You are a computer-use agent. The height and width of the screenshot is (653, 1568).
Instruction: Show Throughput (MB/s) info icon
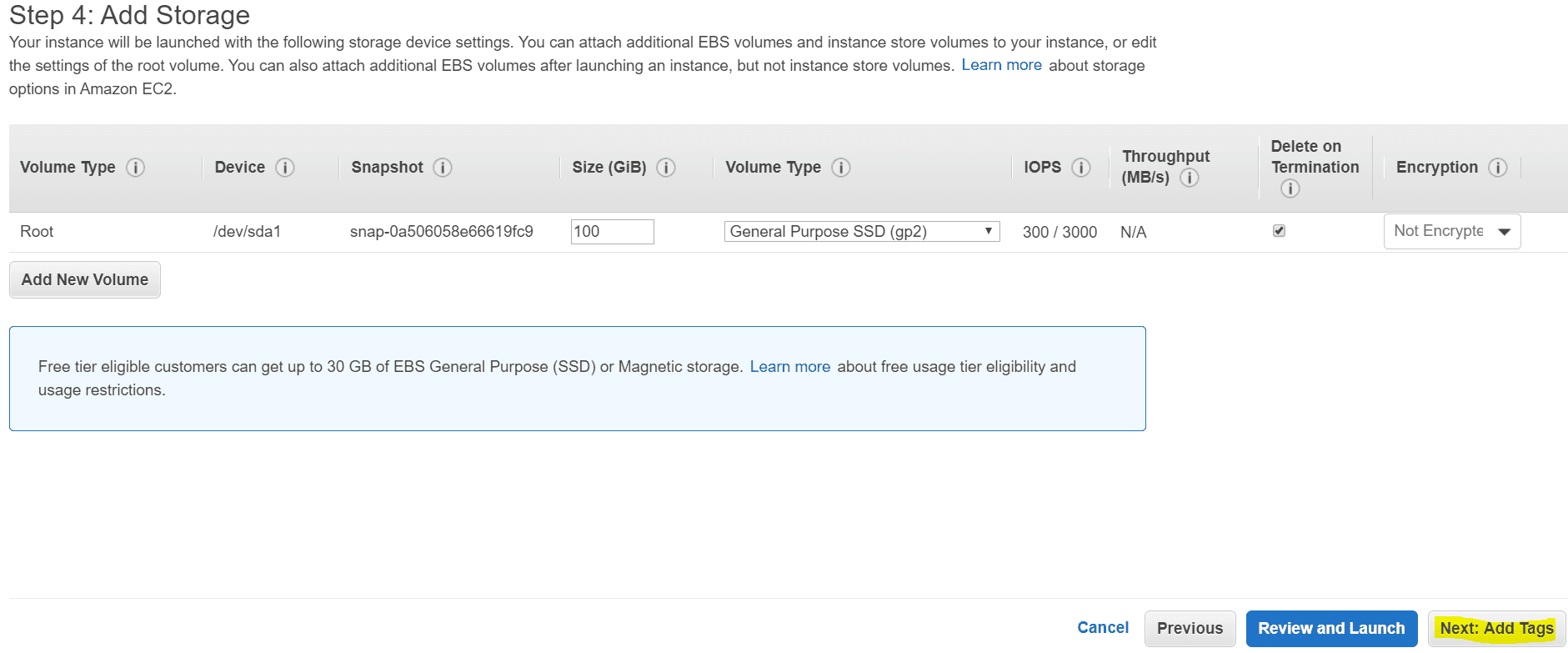(x=1190, y=178)
